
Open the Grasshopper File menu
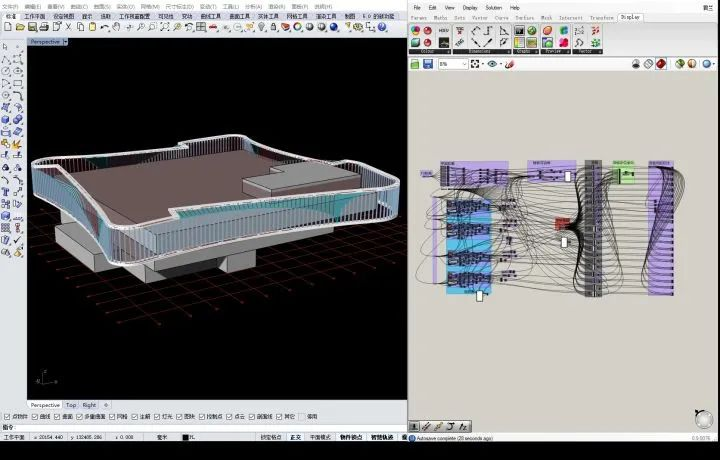coord(417,8)
